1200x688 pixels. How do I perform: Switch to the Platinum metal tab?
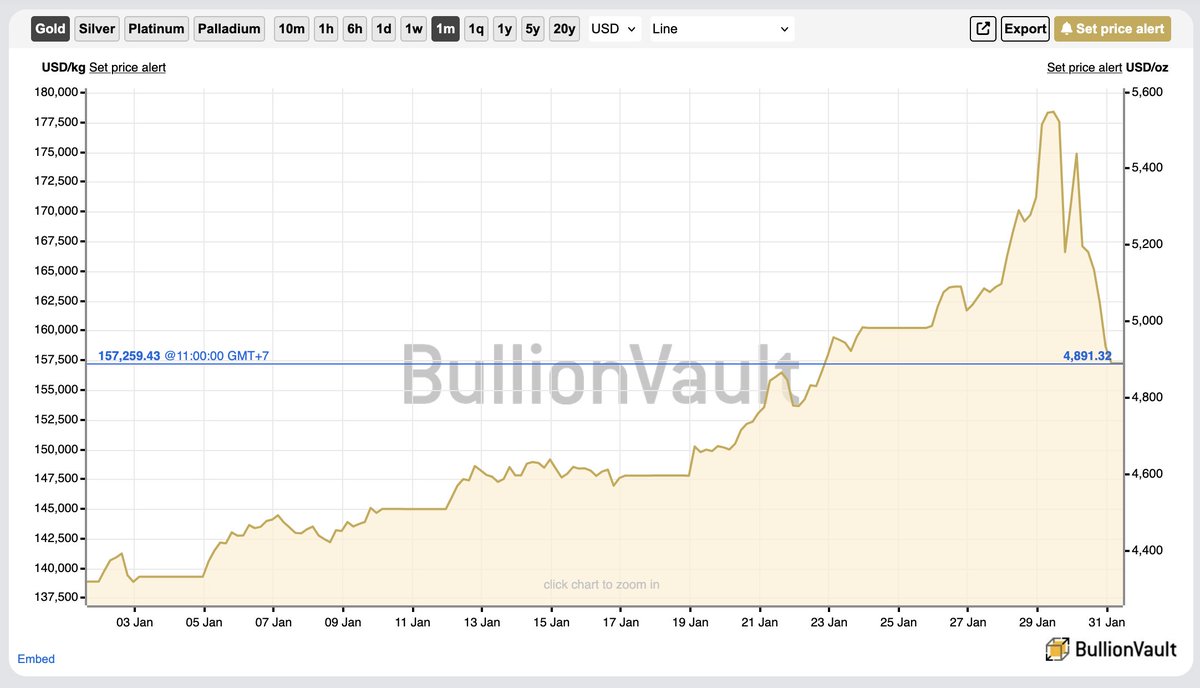(x=157, y=29)
